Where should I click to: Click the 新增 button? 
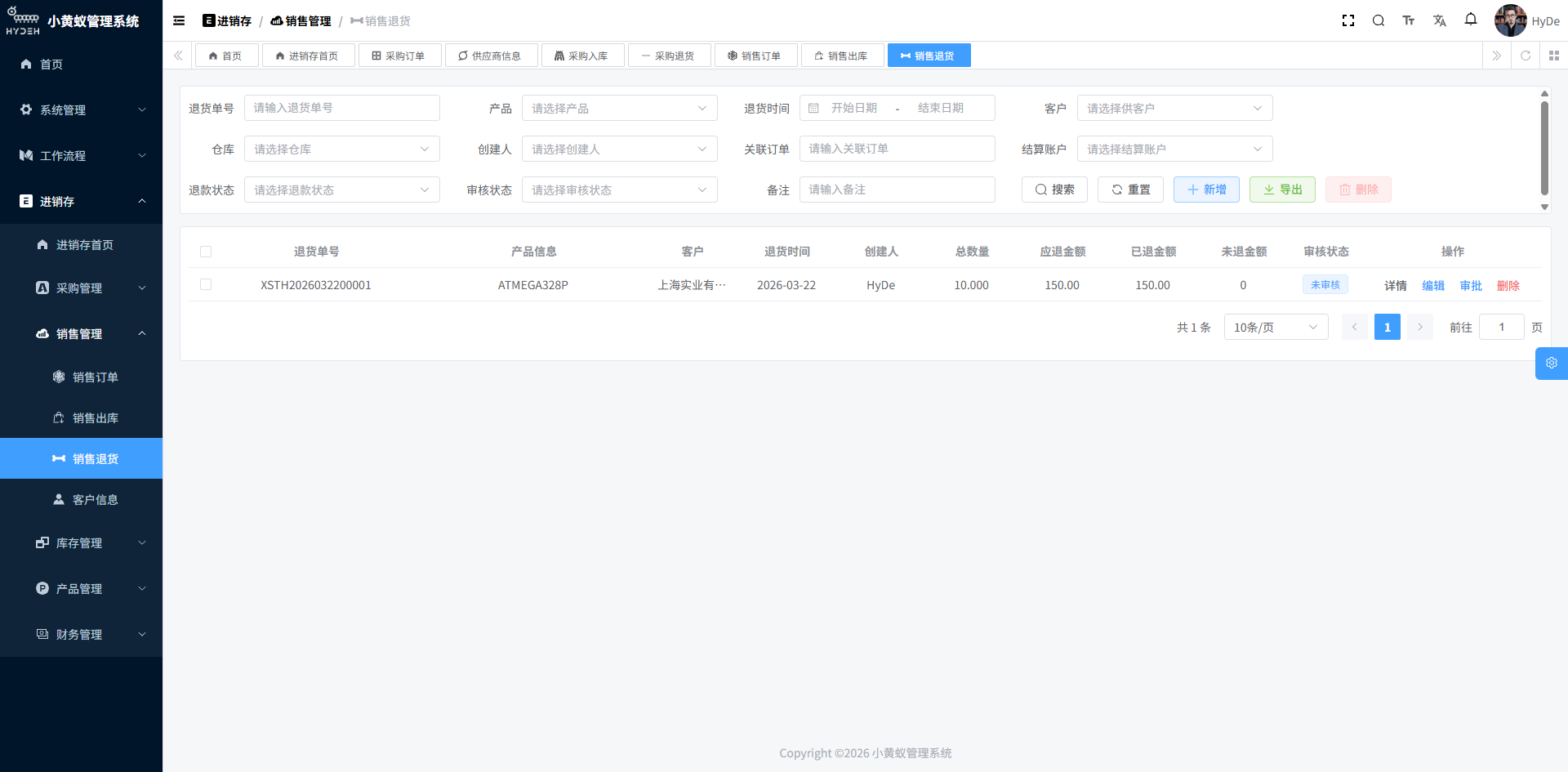(1206, 190)
